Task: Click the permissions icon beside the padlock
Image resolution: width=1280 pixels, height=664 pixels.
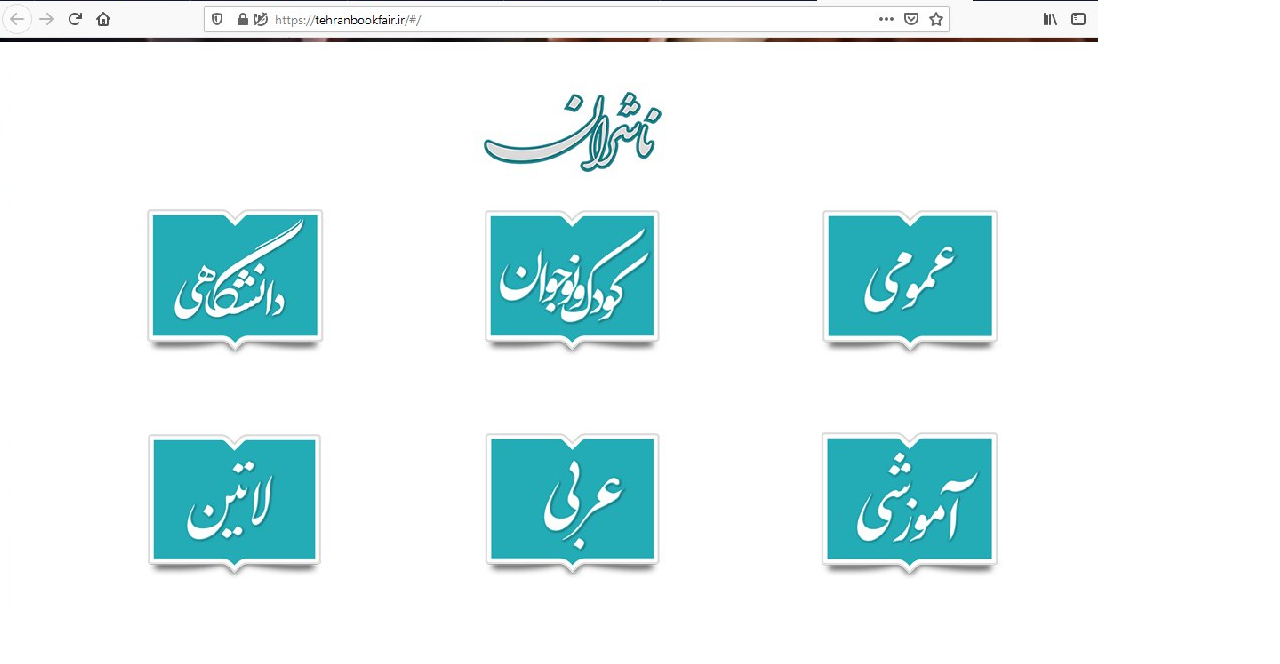Action: 261,19
